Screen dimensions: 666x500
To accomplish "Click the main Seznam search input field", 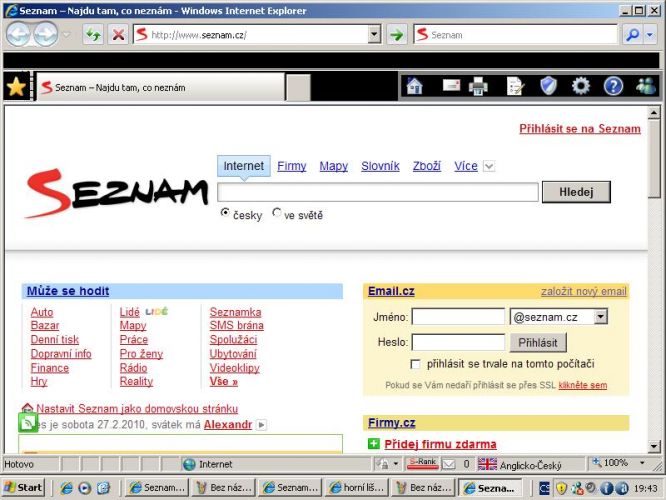I will [378, 192].
